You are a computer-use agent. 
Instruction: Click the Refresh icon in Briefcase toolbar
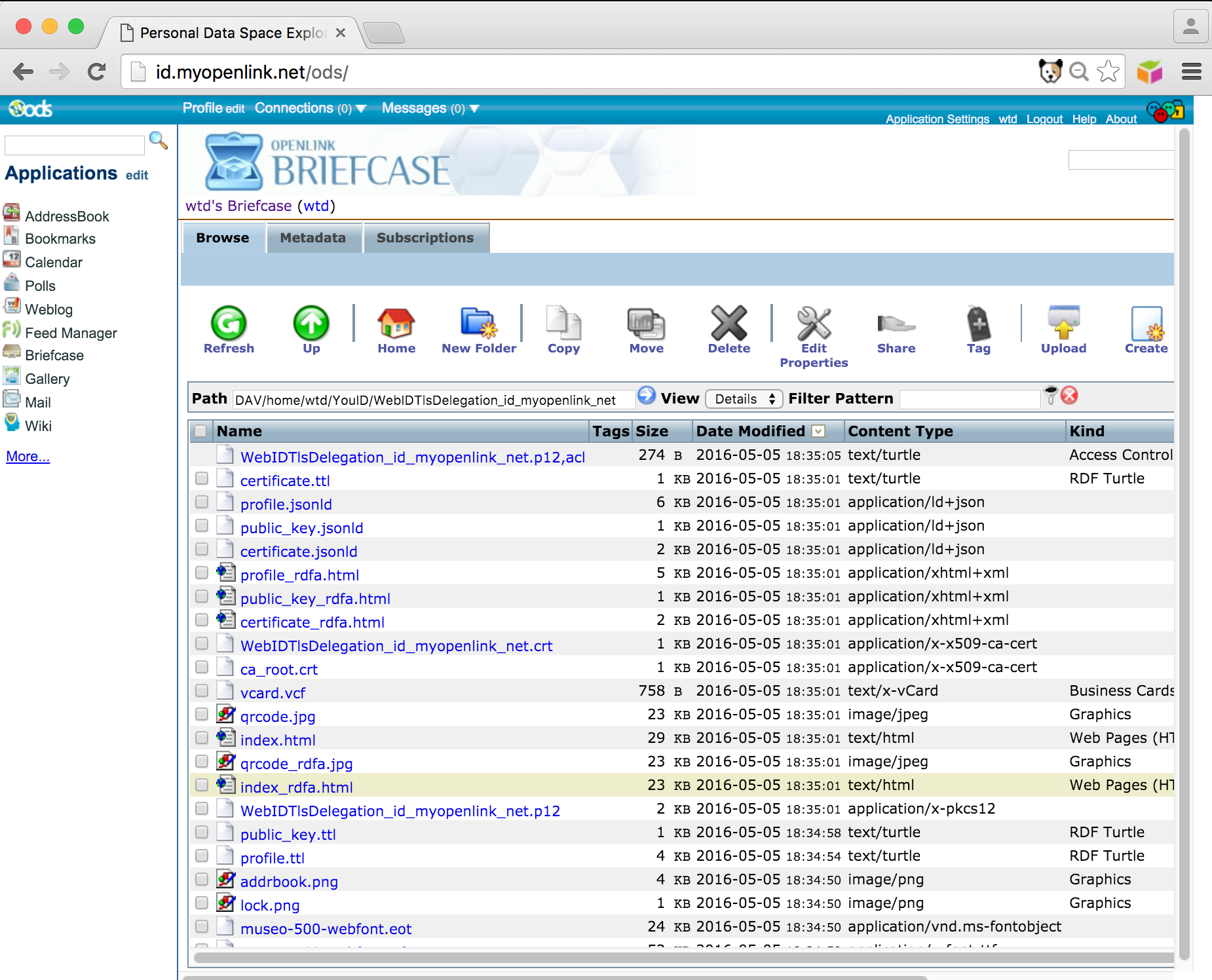(228, 324)
